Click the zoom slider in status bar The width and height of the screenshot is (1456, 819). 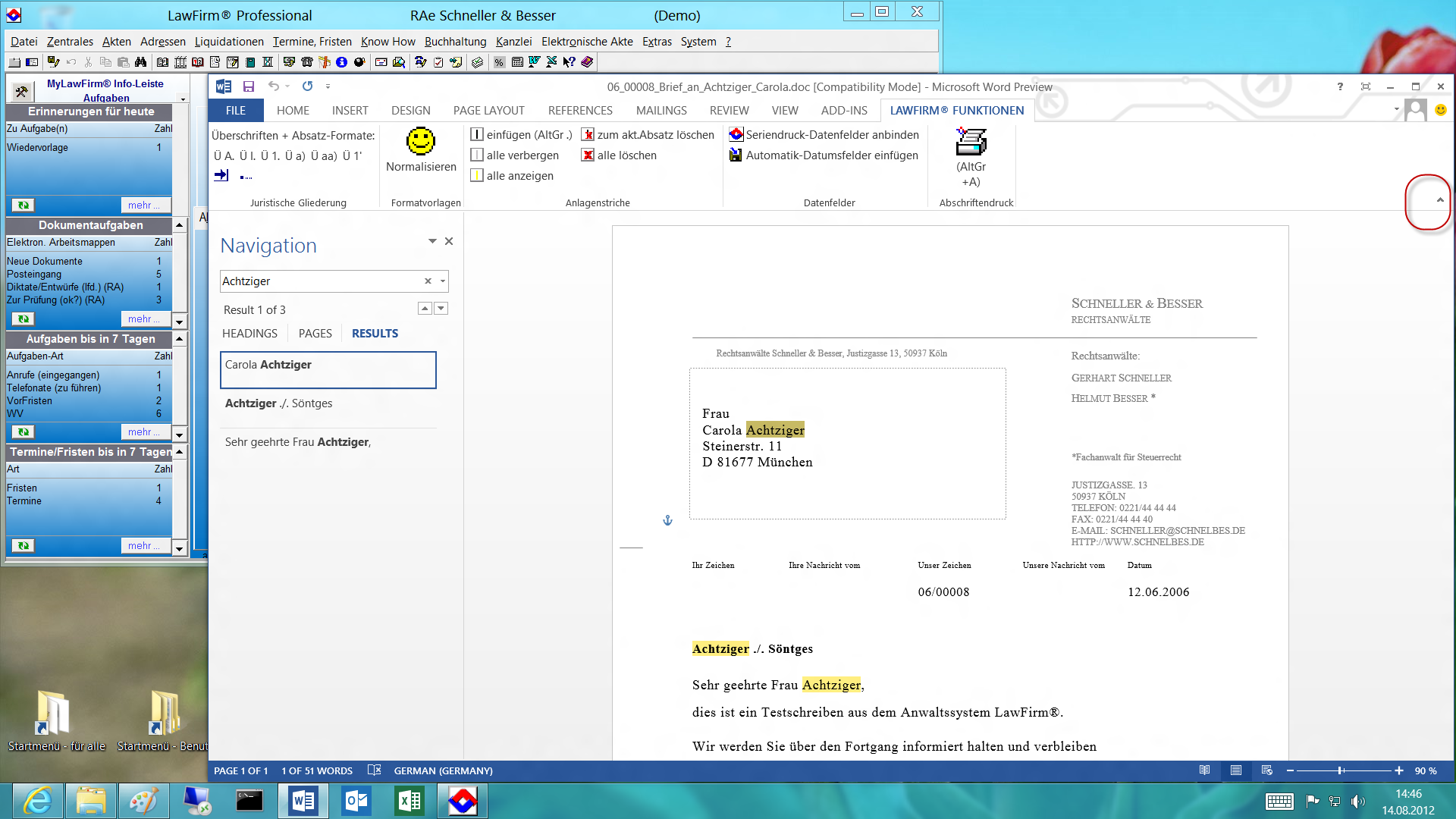coord(1341,770)
